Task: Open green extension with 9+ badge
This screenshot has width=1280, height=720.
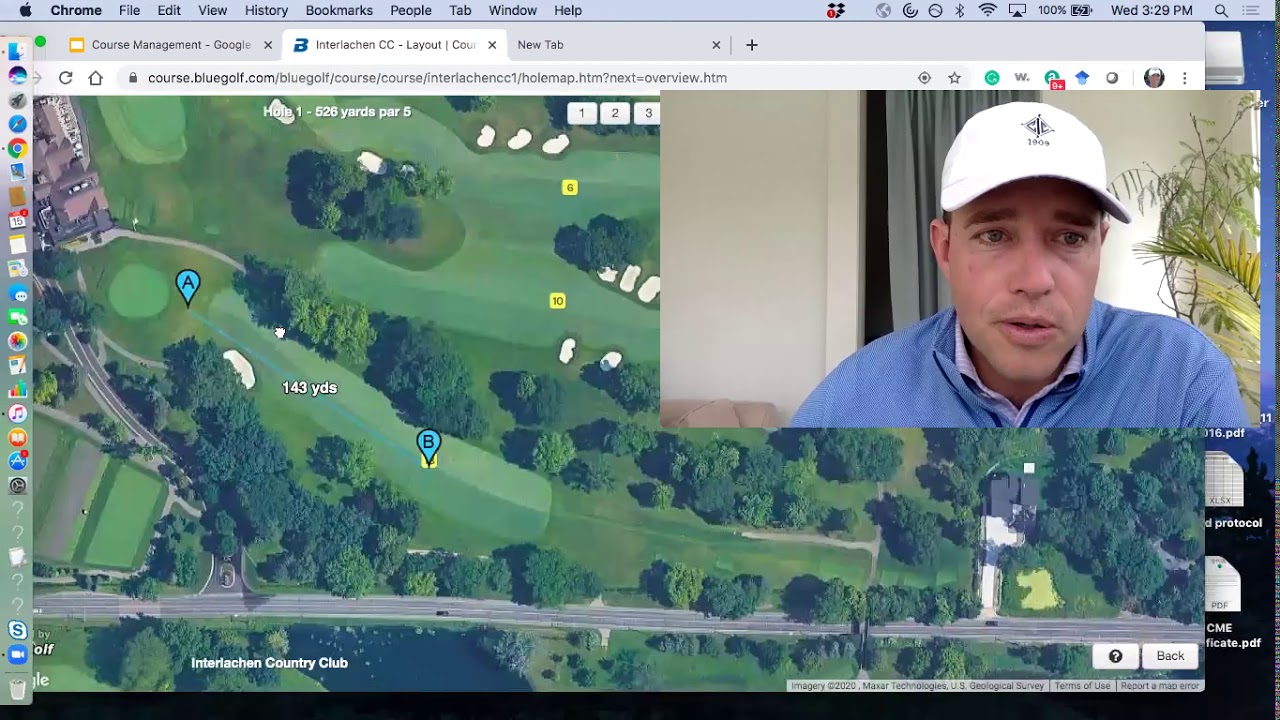Action: (x=1052, y=79)
